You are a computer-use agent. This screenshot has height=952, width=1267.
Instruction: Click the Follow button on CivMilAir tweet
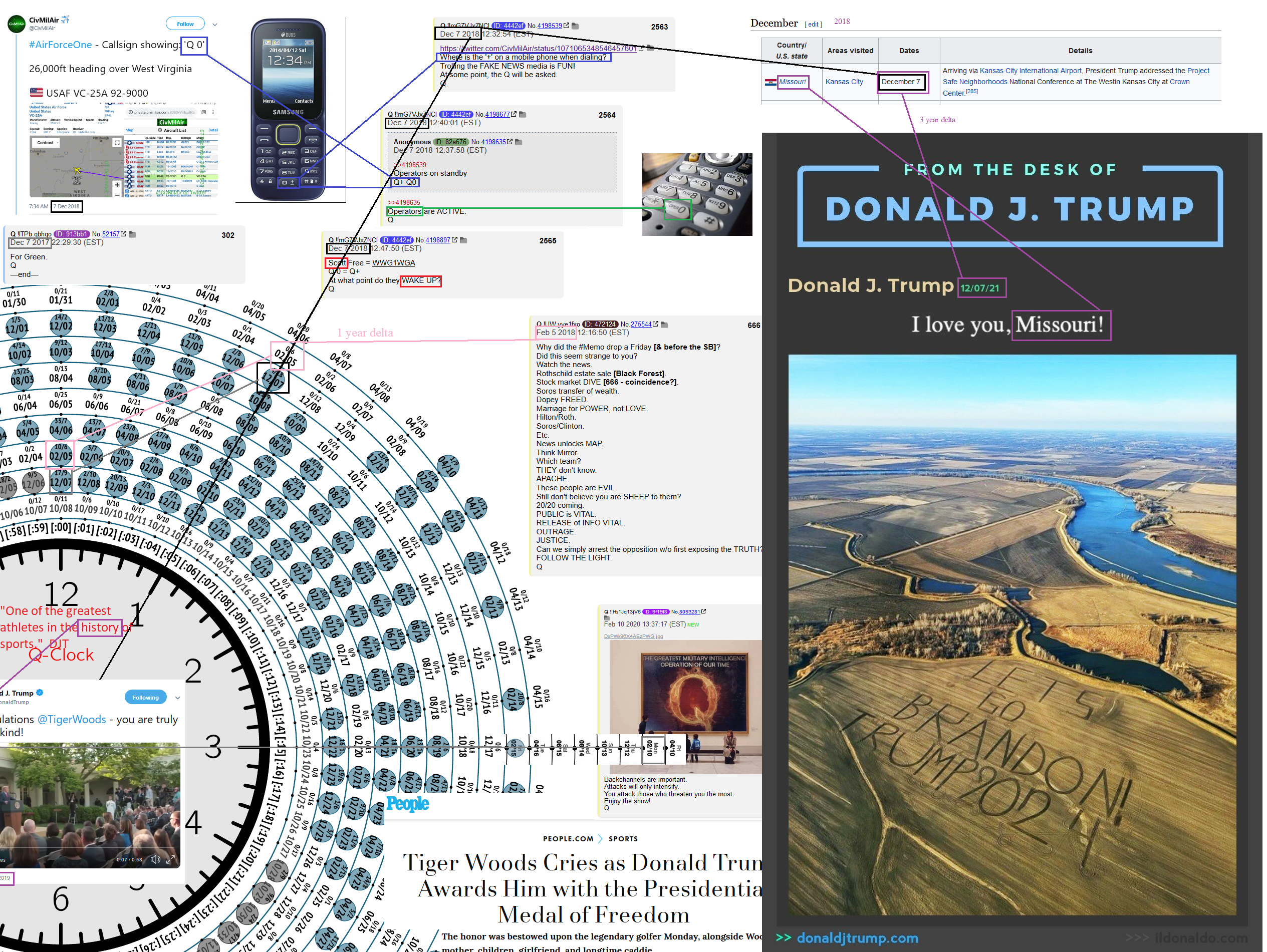point(185,24)
